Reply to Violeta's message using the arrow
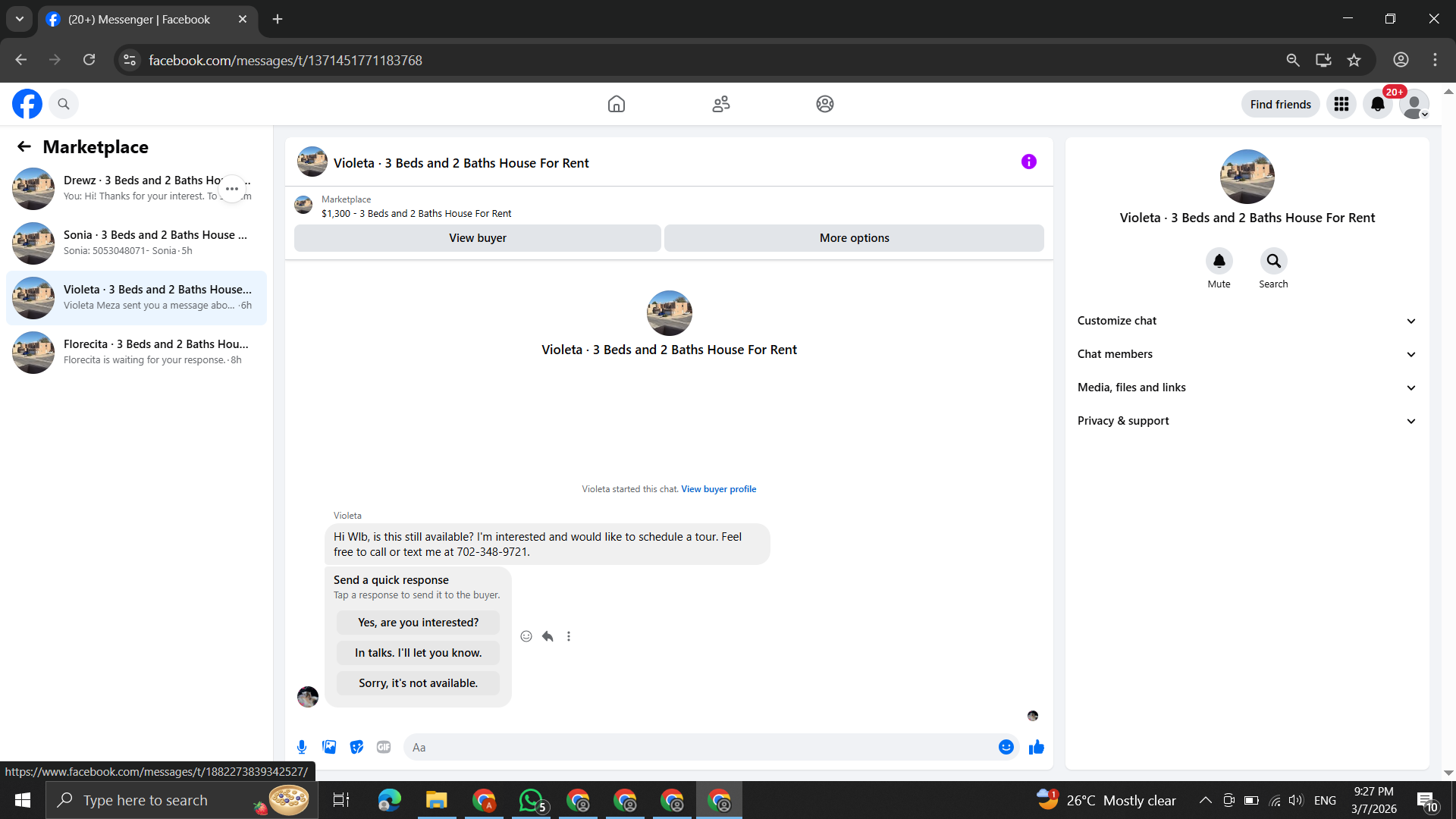Screen dimensions: 1456x819 548,636
